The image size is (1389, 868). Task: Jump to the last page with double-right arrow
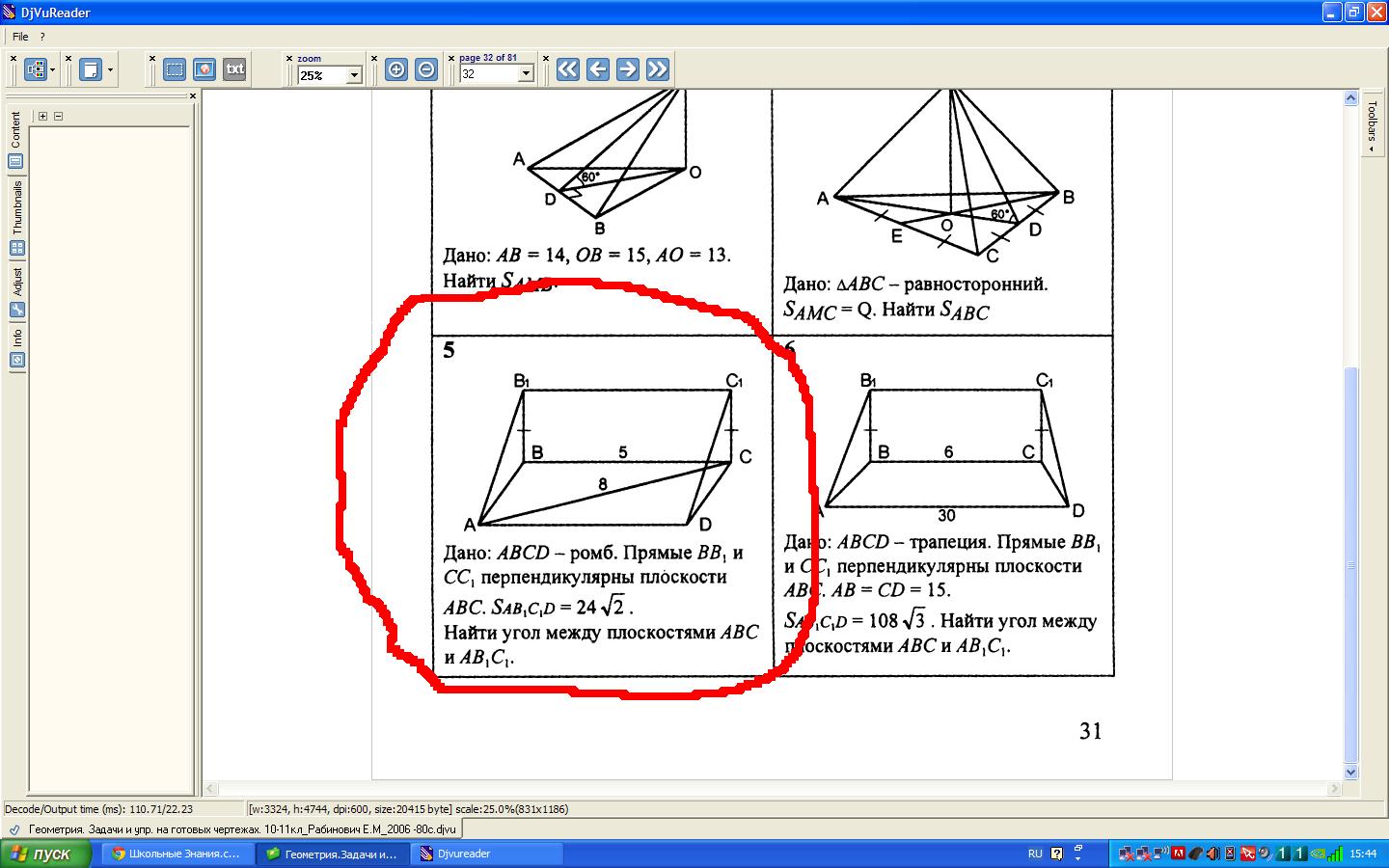point(659,68)
